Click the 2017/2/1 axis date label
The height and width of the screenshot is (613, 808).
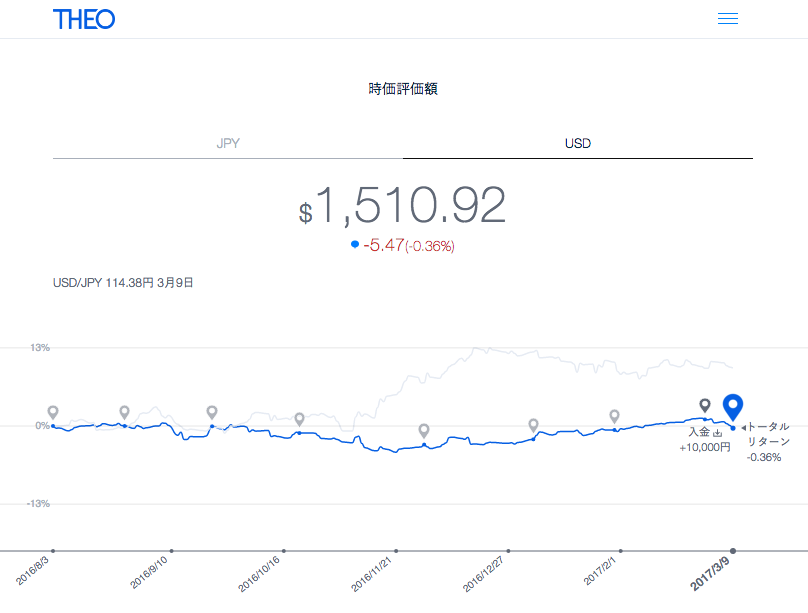(x=599, y=571)
